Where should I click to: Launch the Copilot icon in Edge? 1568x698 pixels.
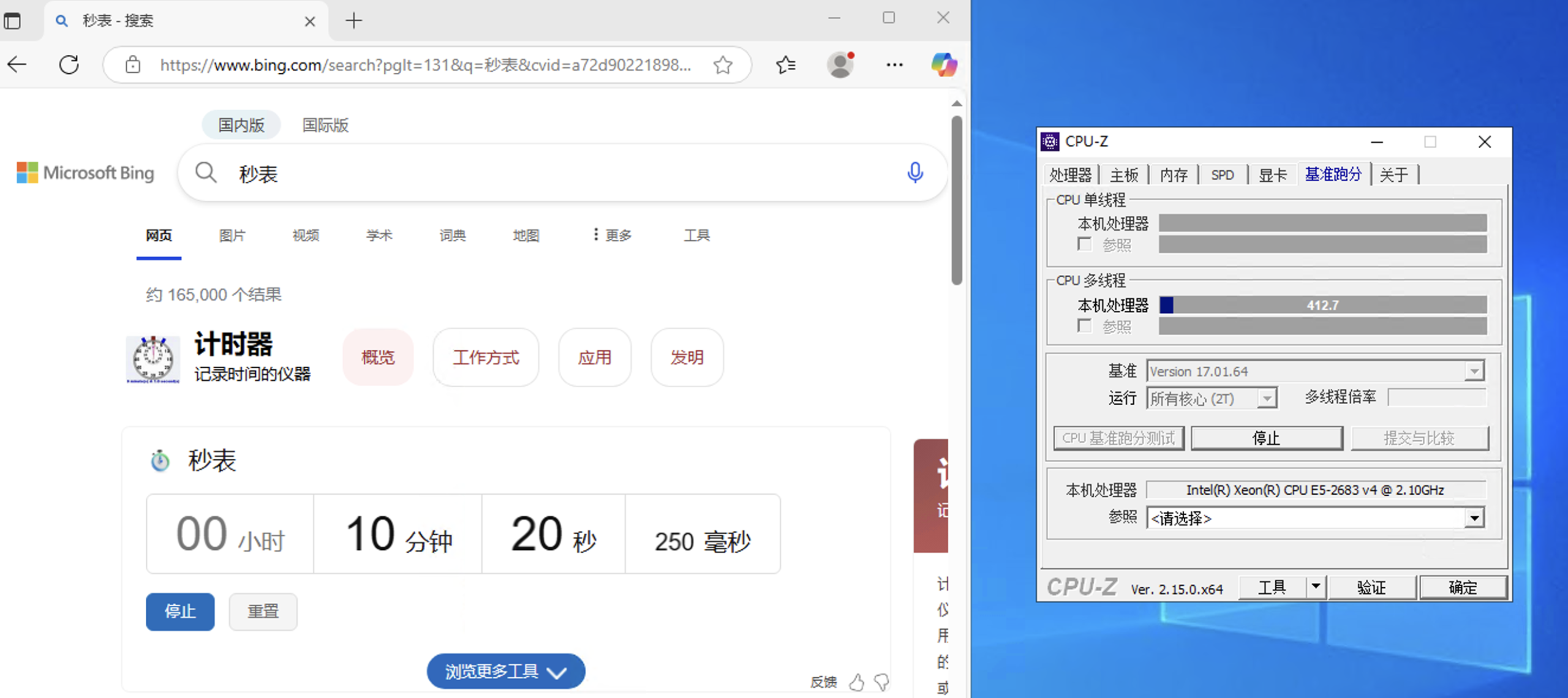pos(944,64)
